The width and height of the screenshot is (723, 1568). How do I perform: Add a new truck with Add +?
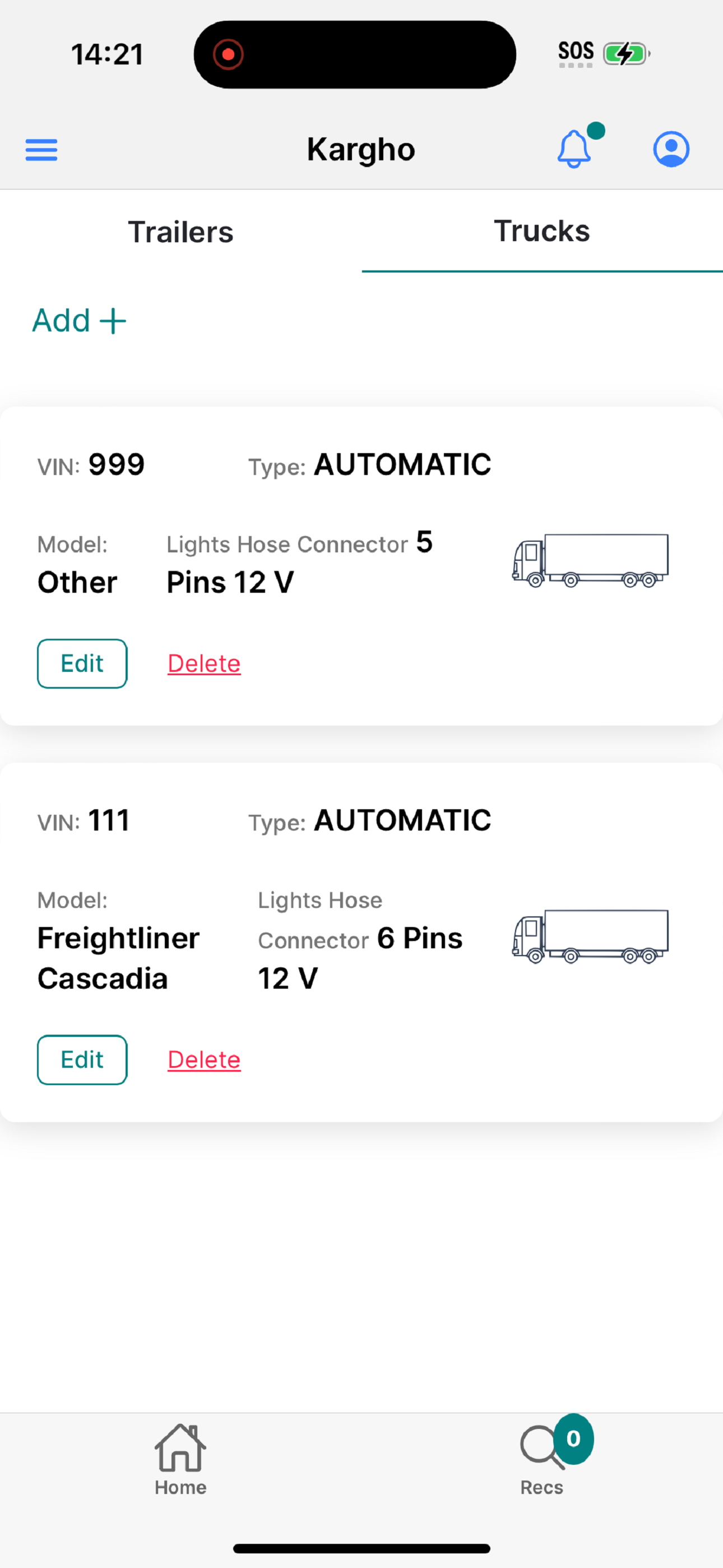point(79,321)
